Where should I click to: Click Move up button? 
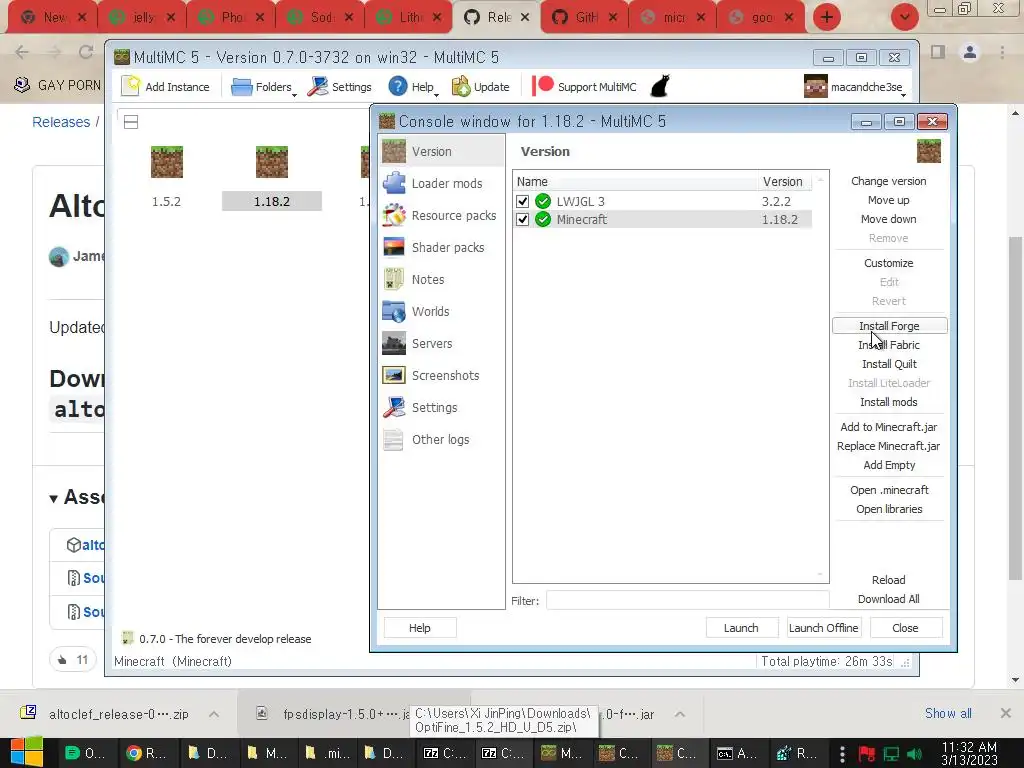889,200
